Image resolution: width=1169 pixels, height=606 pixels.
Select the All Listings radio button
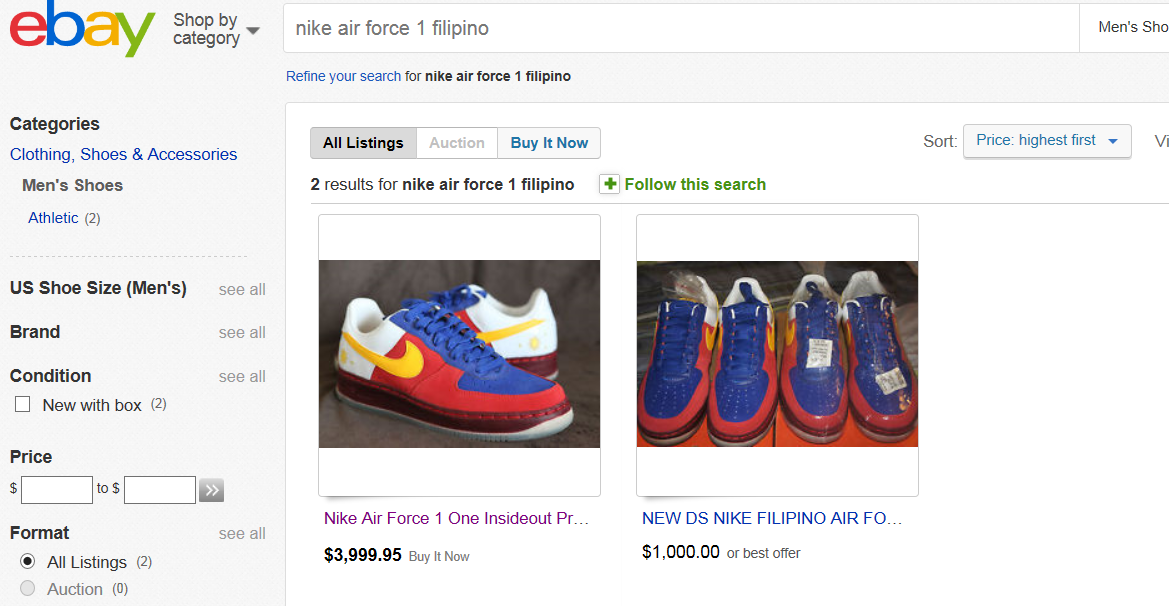coord(28,561)
